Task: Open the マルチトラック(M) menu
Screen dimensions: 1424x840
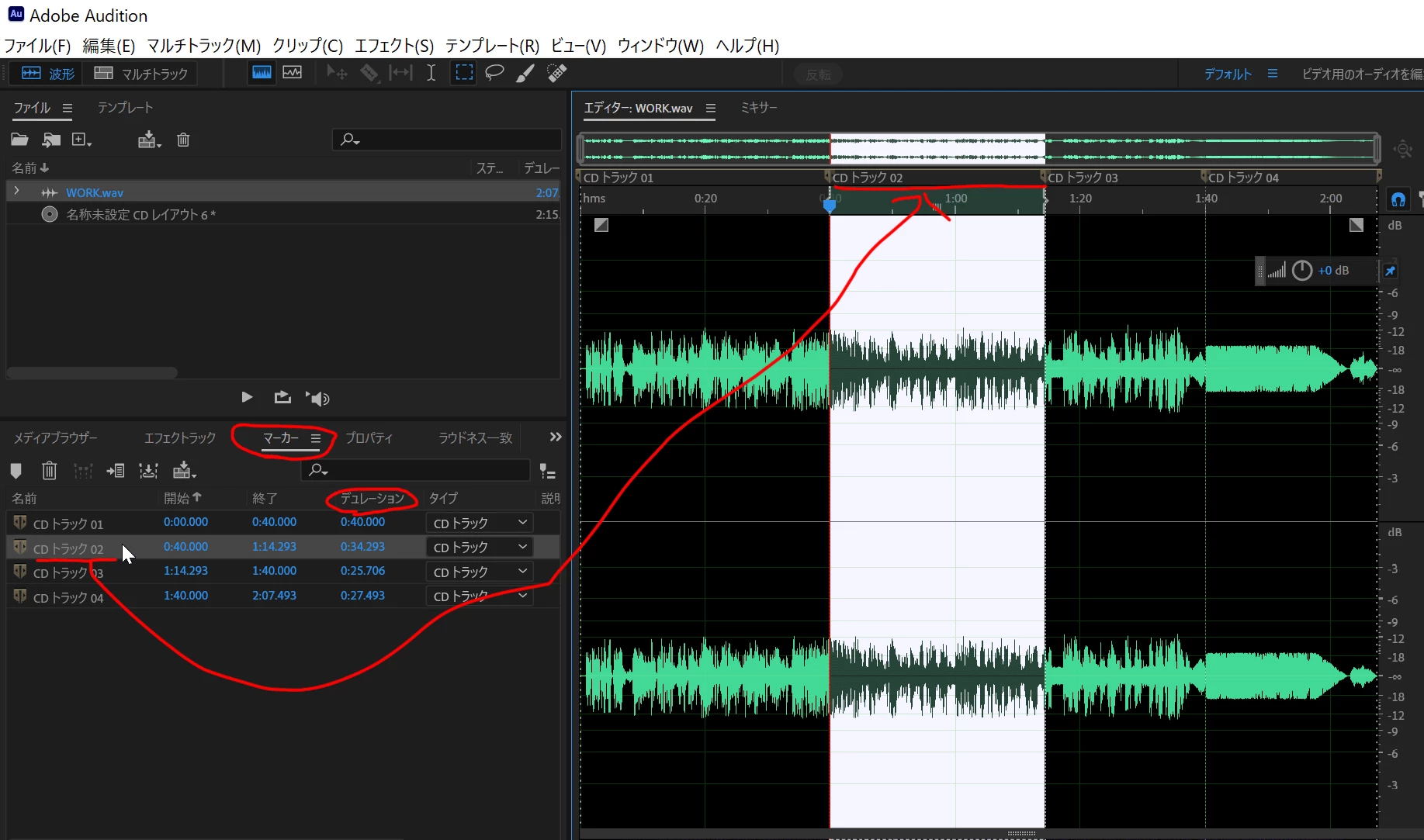Action: (204, 46)
